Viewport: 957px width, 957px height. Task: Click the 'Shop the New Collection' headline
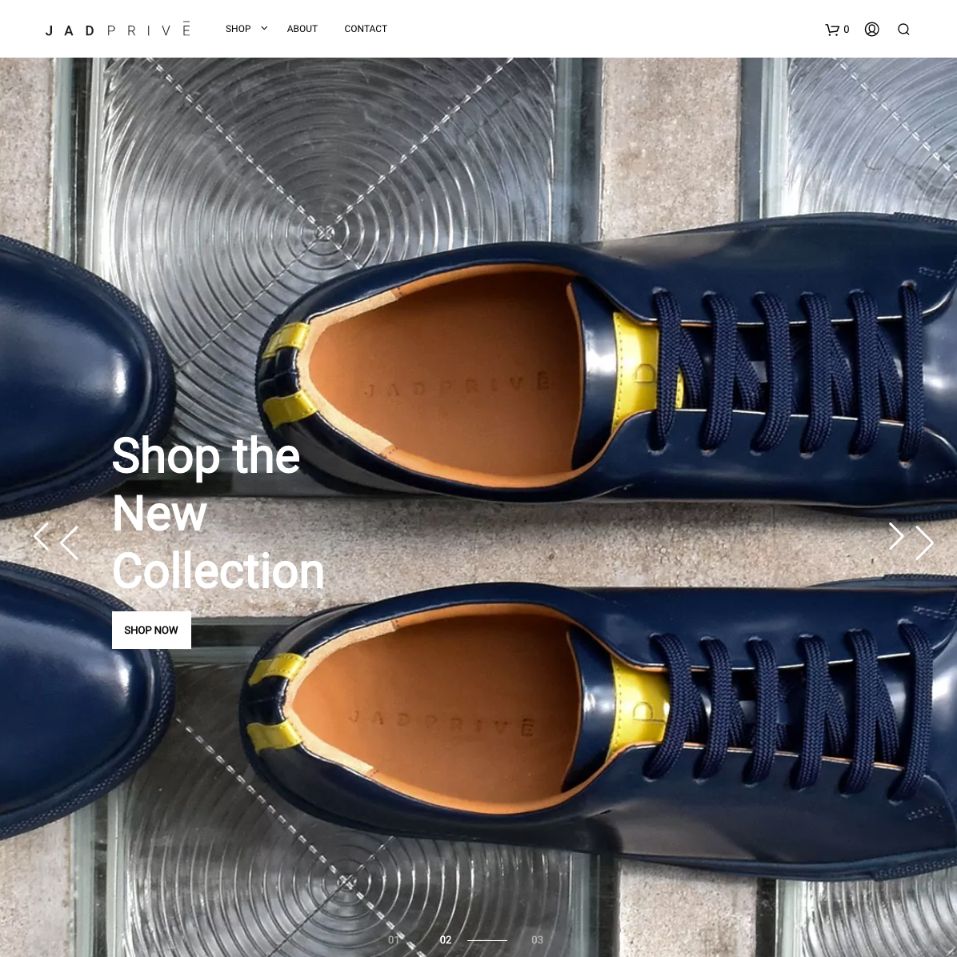coord(218,513)
